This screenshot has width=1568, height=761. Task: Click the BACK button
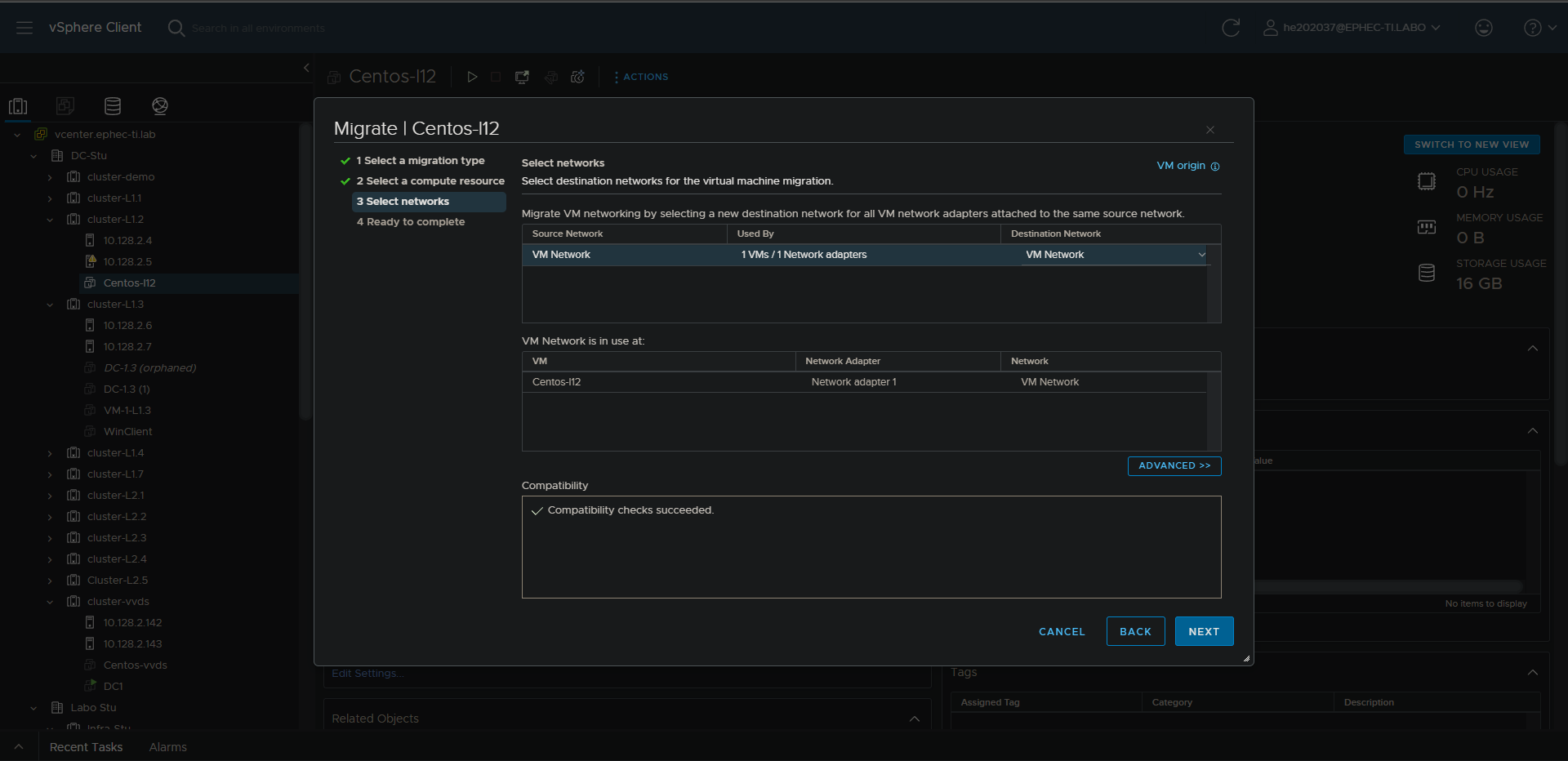point(1135,632)
